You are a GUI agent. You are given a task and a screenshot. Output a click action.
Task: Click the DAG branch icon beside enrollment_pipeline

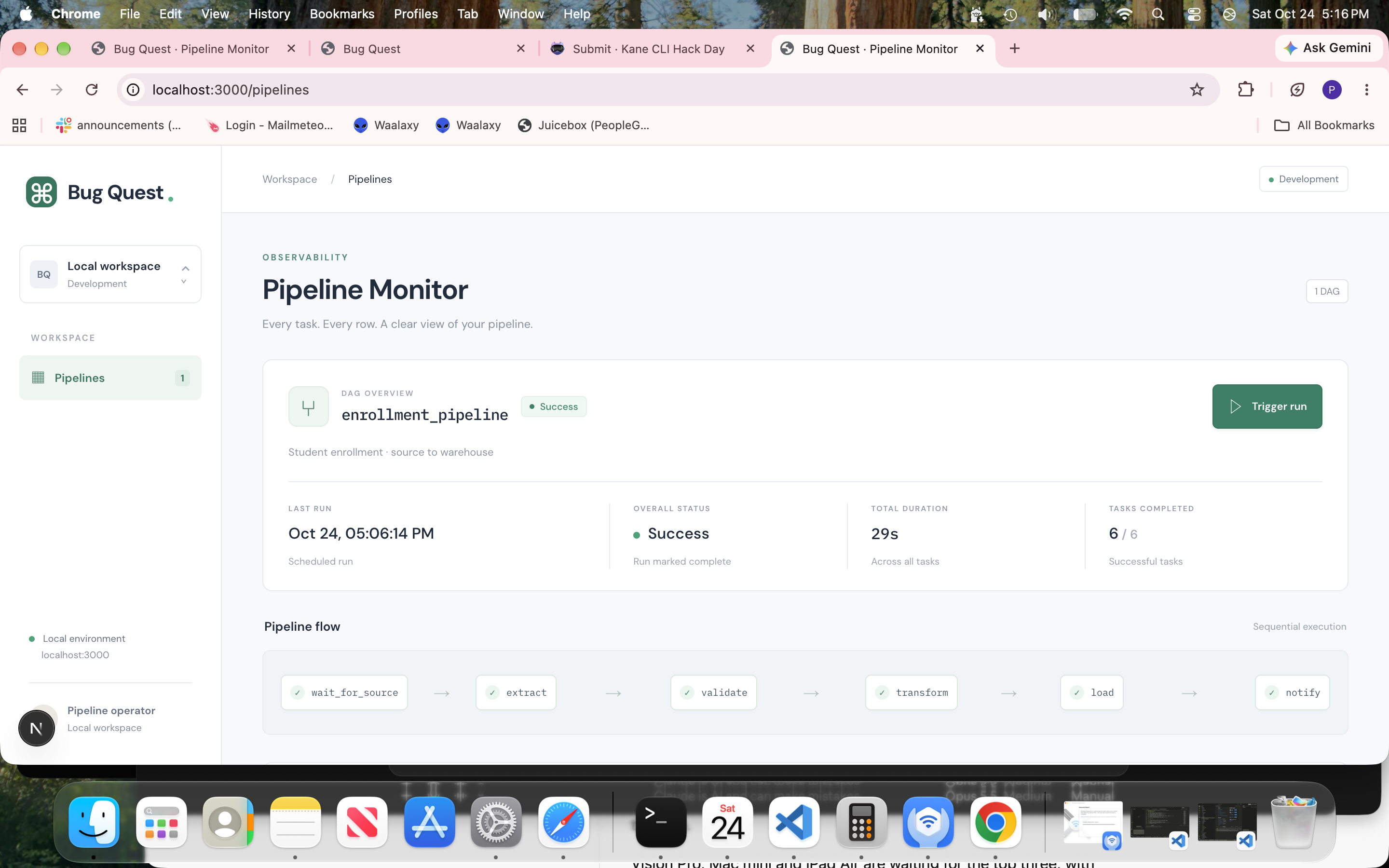[x=309, y=407]
